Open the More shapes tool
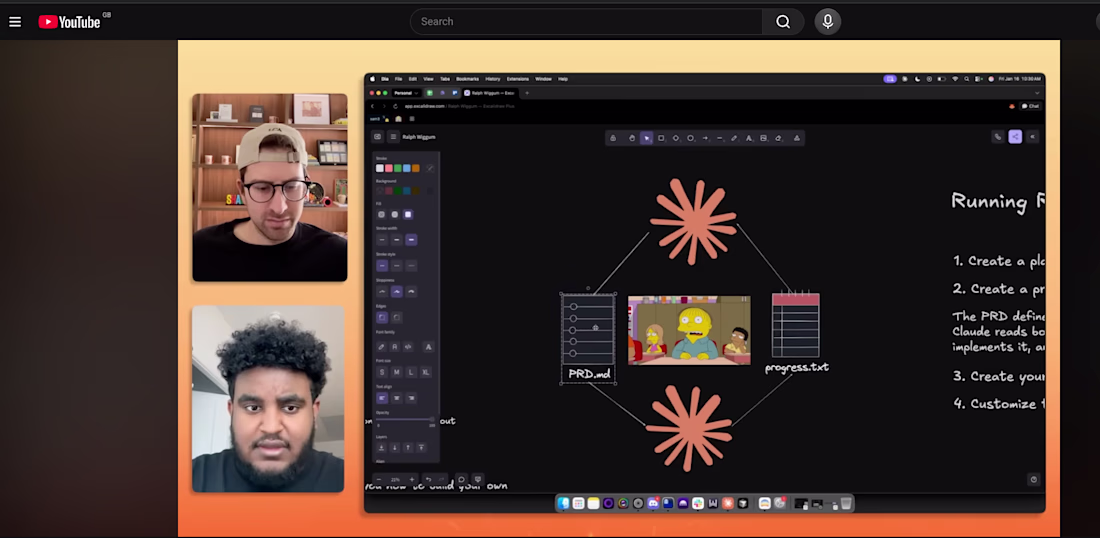The width and height of the screenshot is (1100, 538). coord(796,138)
